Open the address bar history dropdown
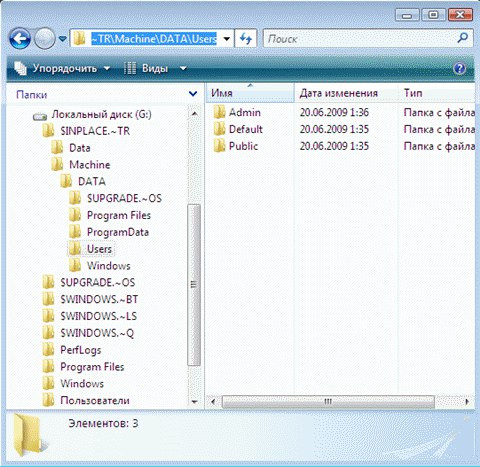This screenshot has height=467, width=480. 227,39
